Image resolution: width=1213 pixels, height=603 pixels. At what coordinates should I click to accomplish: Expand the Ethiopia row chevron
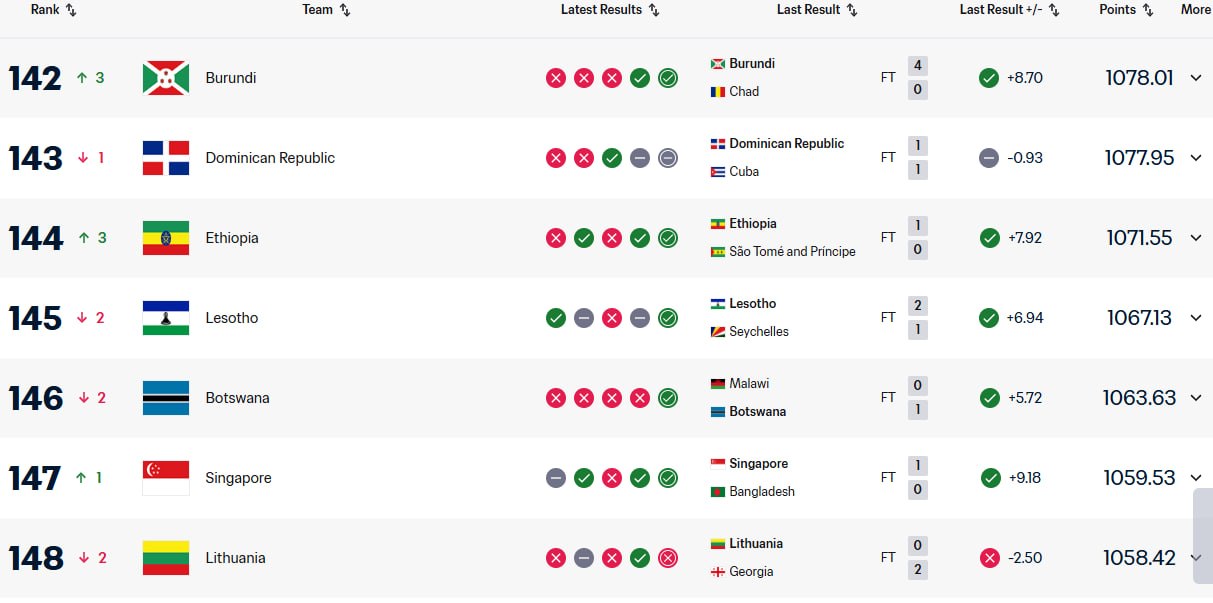1196,238
